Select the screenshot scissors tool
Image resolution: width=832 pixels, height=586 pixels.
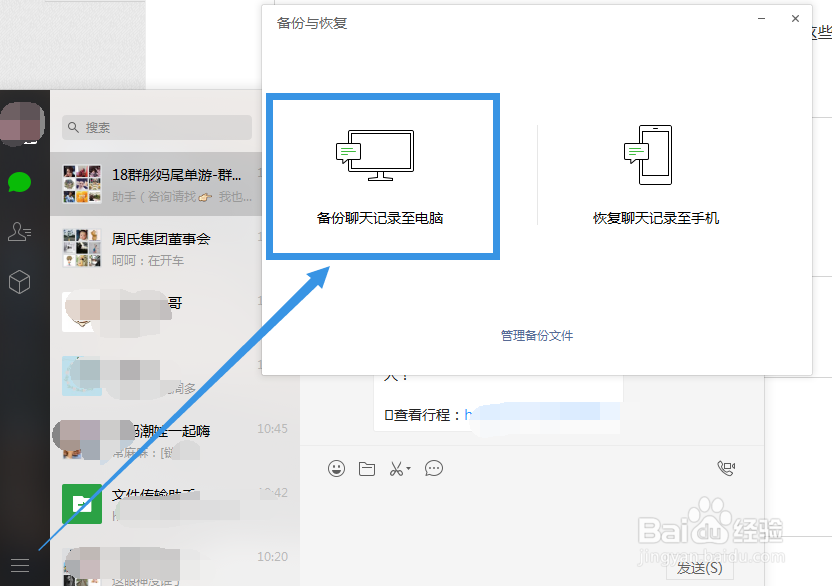point(396,468)
